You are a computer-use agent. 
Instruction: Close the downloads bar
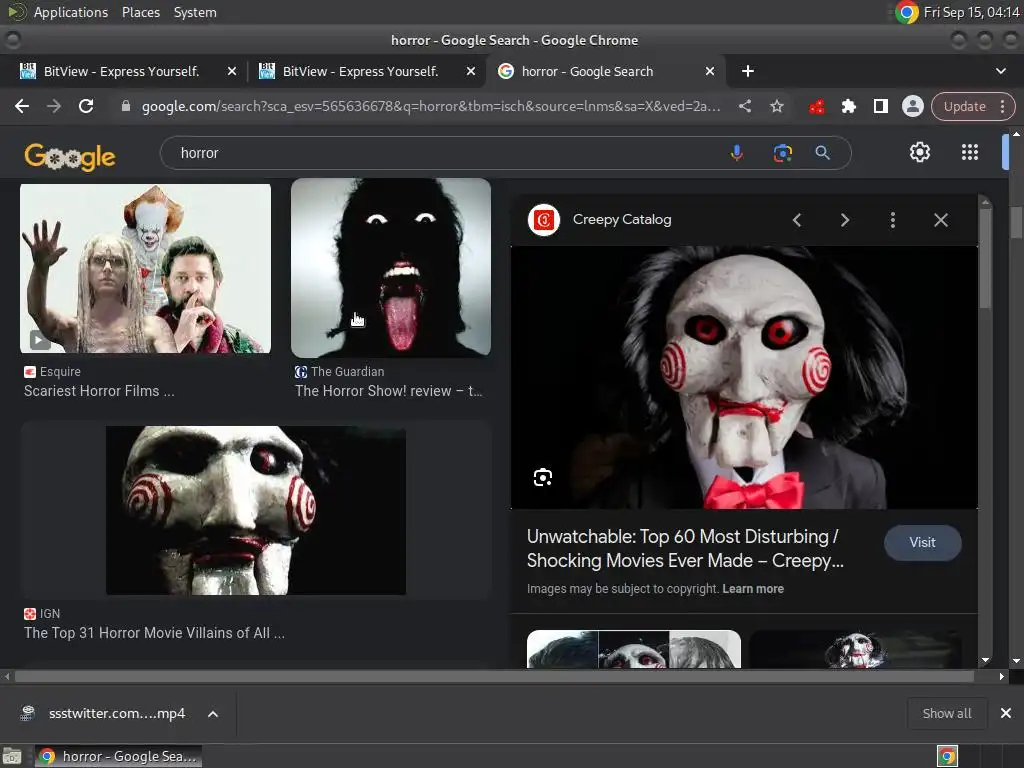click(1006, 714)
